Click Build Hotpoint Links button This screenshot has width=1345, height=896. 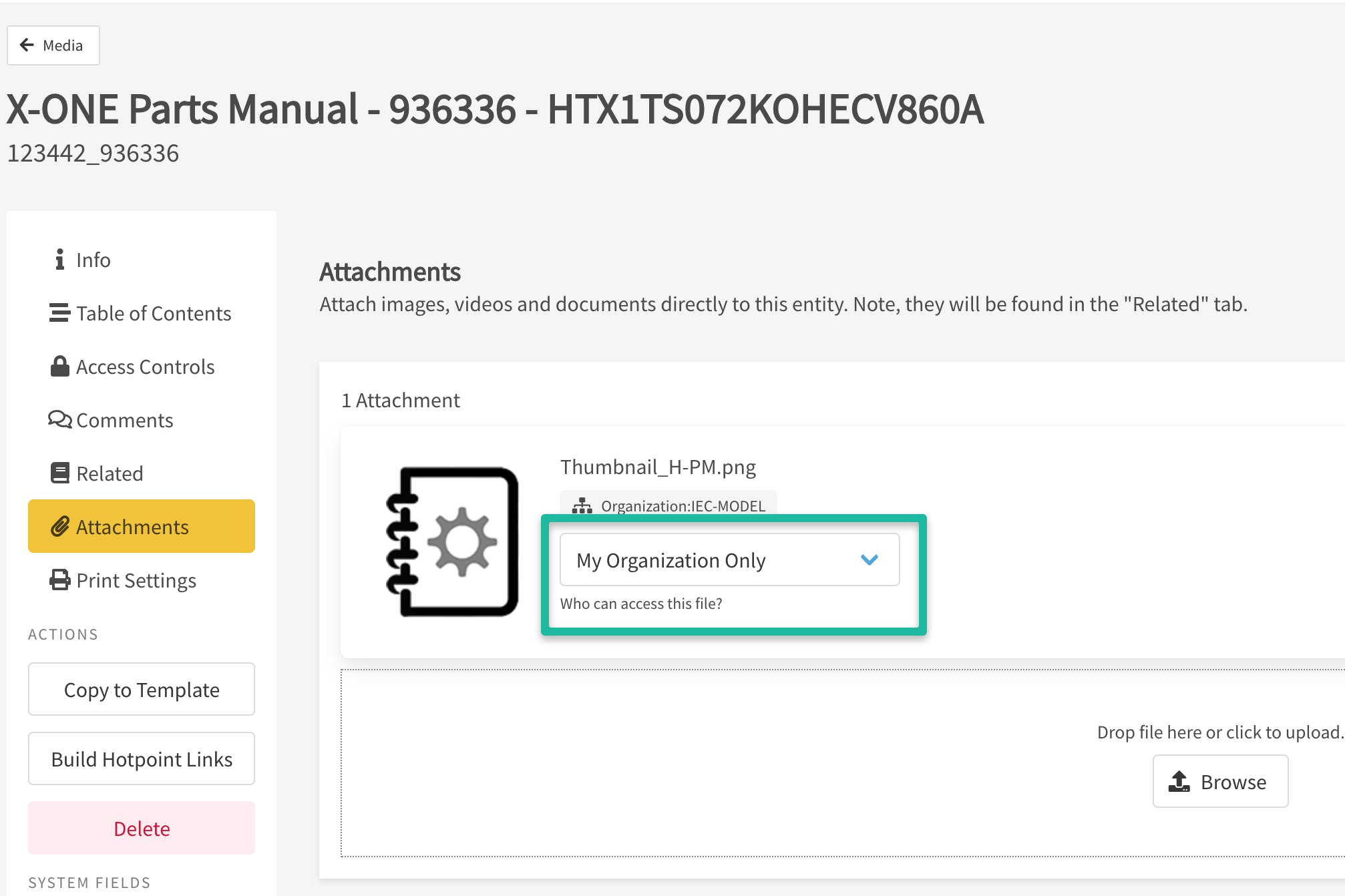[x=142, y=759]
